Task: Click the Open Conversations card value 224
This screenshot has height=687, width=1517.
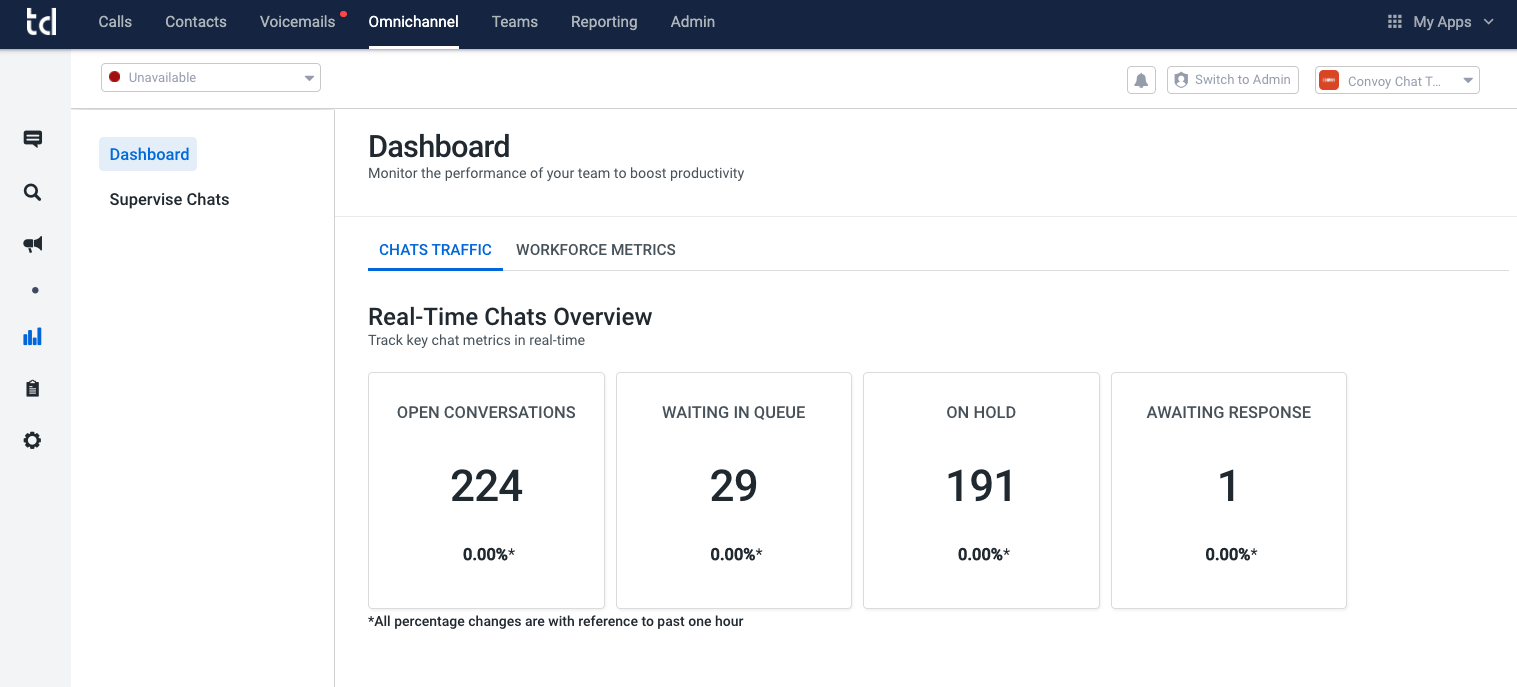Action: tap(486, 486)
